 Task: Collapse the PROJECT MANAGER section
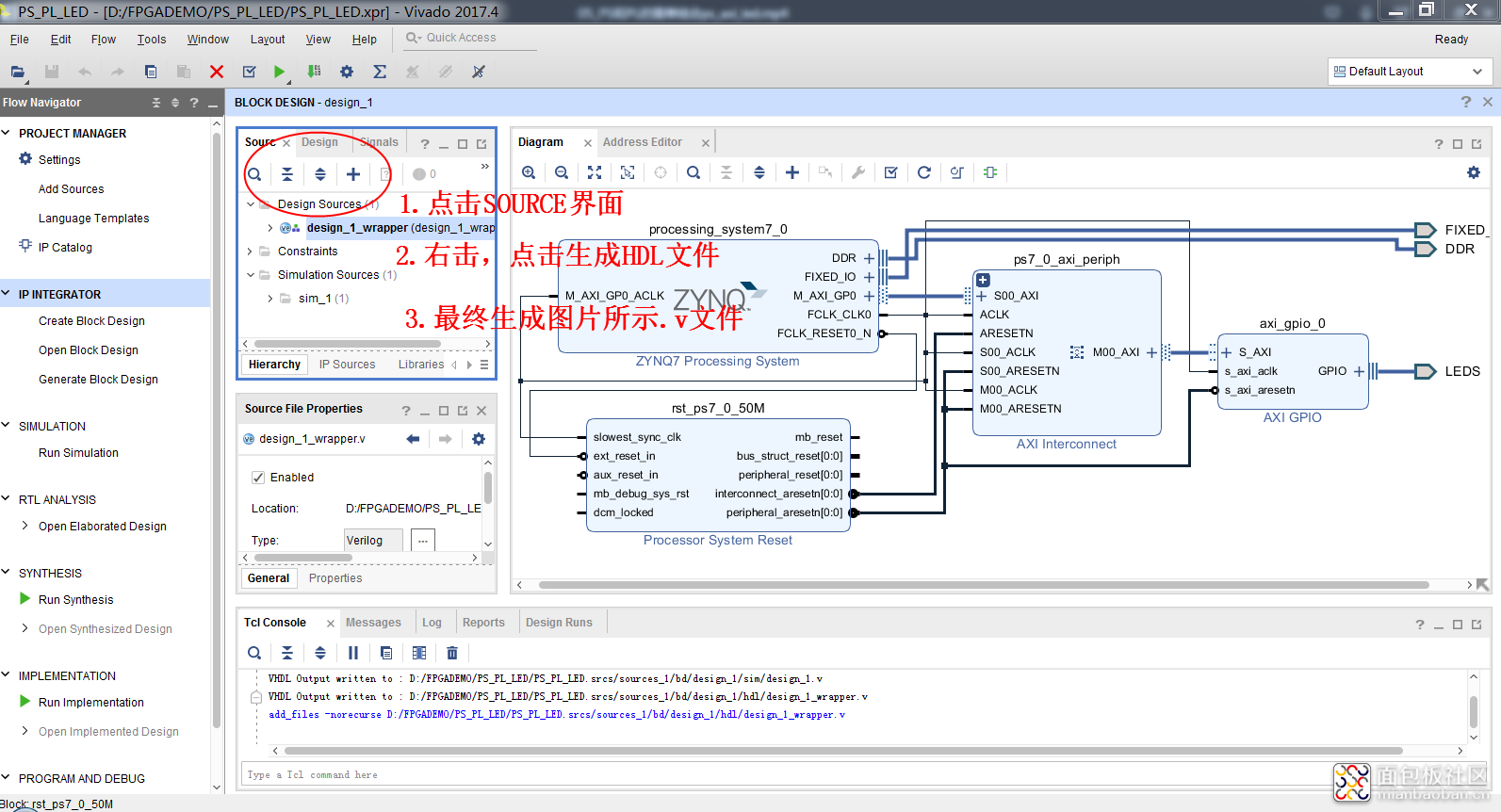pyautogui.click(x=7, y=133)
